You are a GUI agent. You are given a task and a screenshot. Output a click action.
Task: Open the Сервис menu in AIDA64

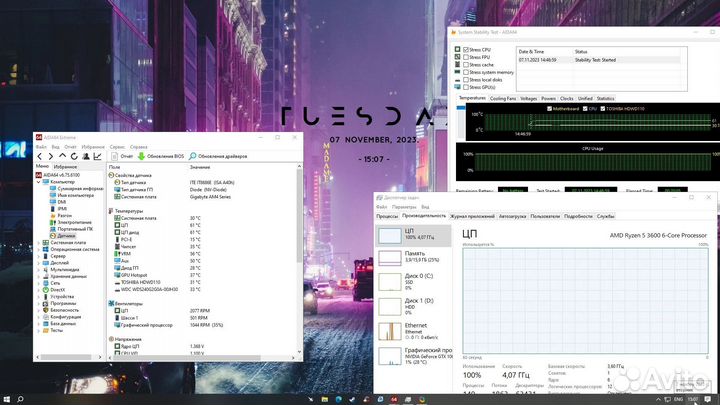[x=117, y=147]
